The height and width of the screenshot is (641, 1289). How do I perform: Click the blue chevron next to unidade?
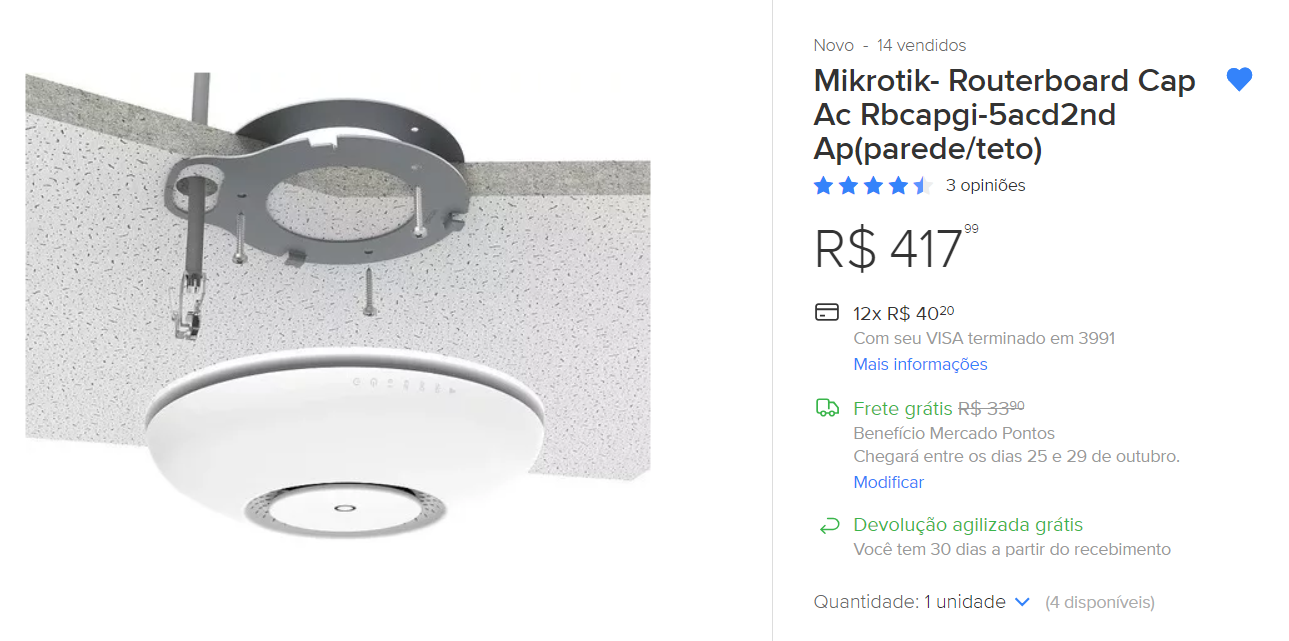click(1022, 602)
